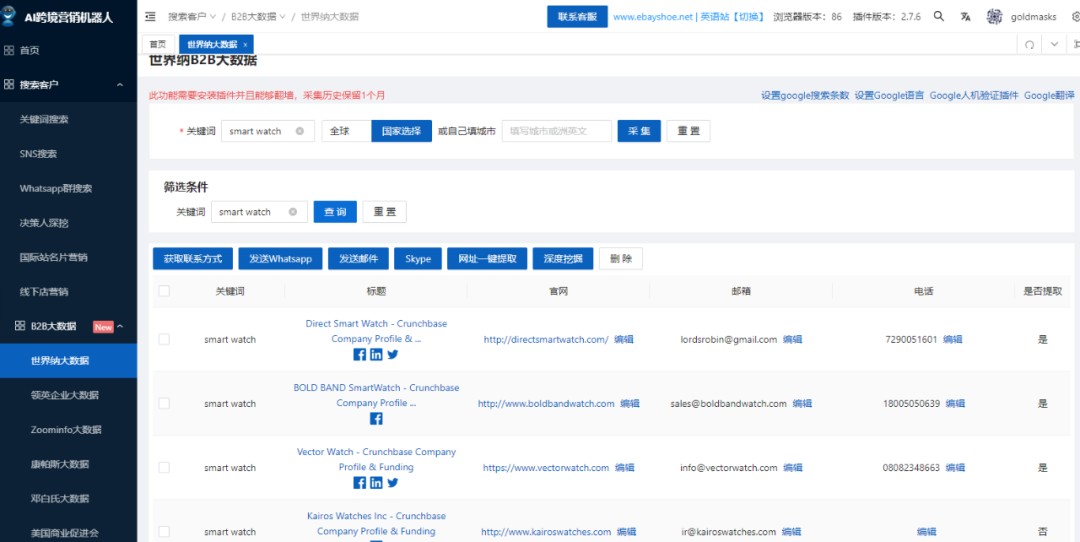
Task: Check the Vector Watch row checkbox
Action: point(164,468)
